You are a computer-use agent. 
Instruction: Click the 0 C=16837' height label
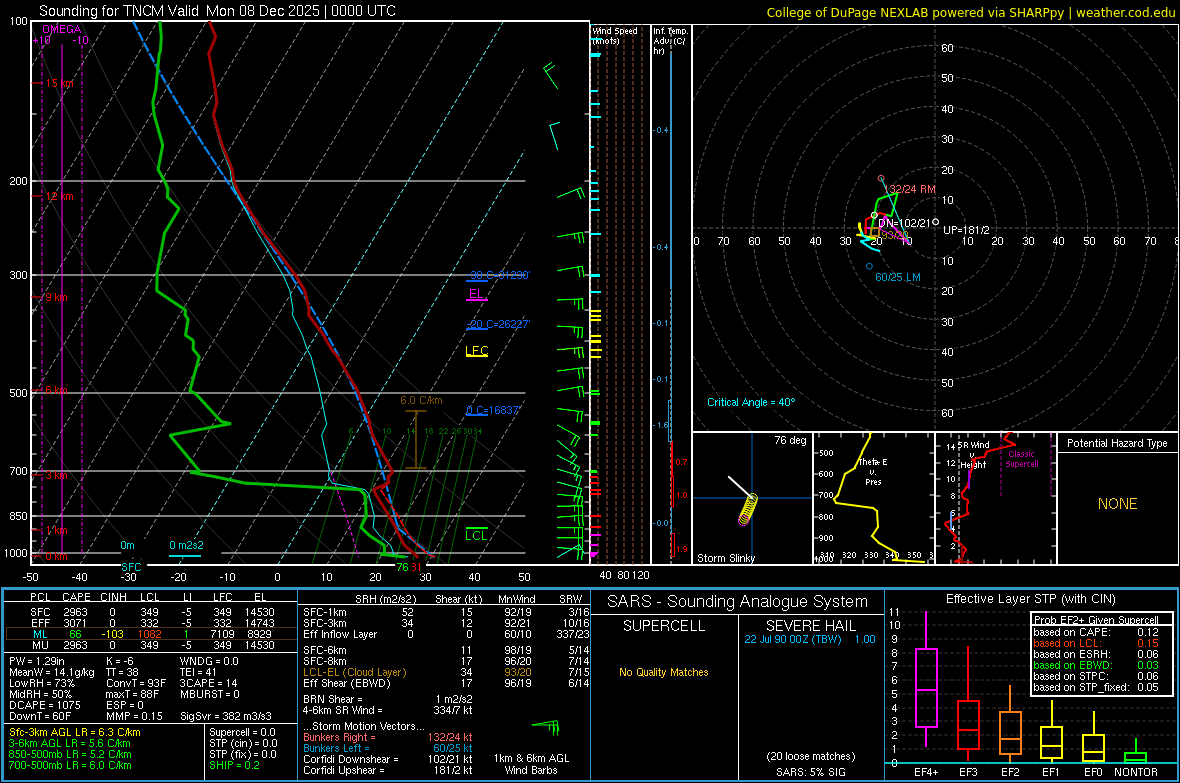(x=493, y=410)
